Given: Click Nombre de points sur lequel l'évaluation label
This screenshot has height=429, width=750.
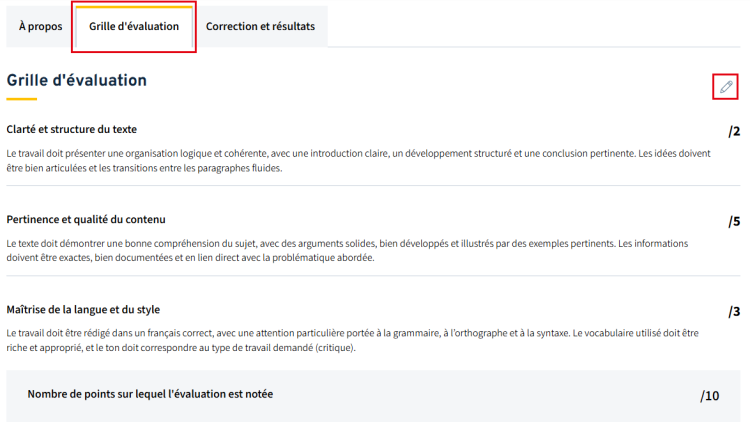Looking at the screenshot, I should point(150,394).
